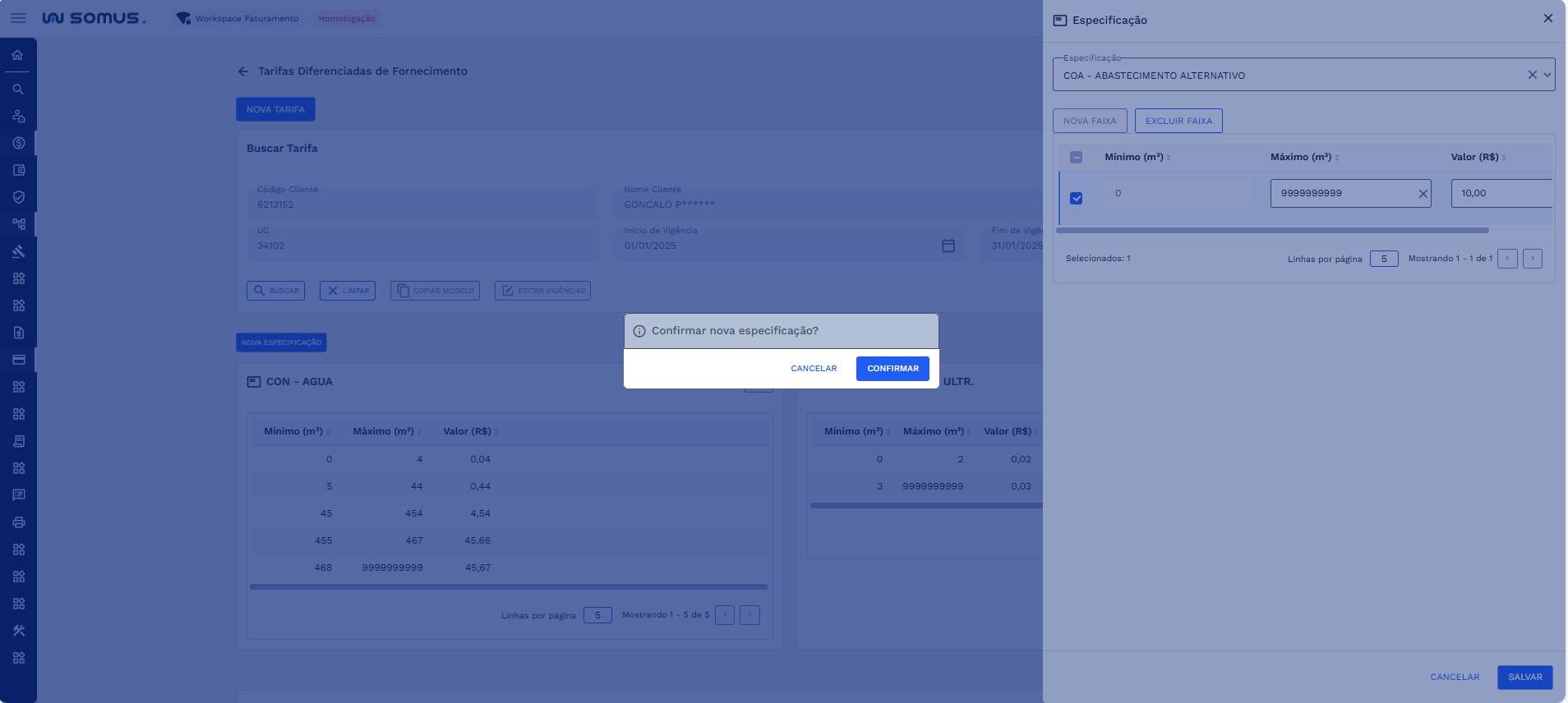Toggle the select-all header checkbox
Viewport: 1568px width, 703px height.
(1076, 157)
